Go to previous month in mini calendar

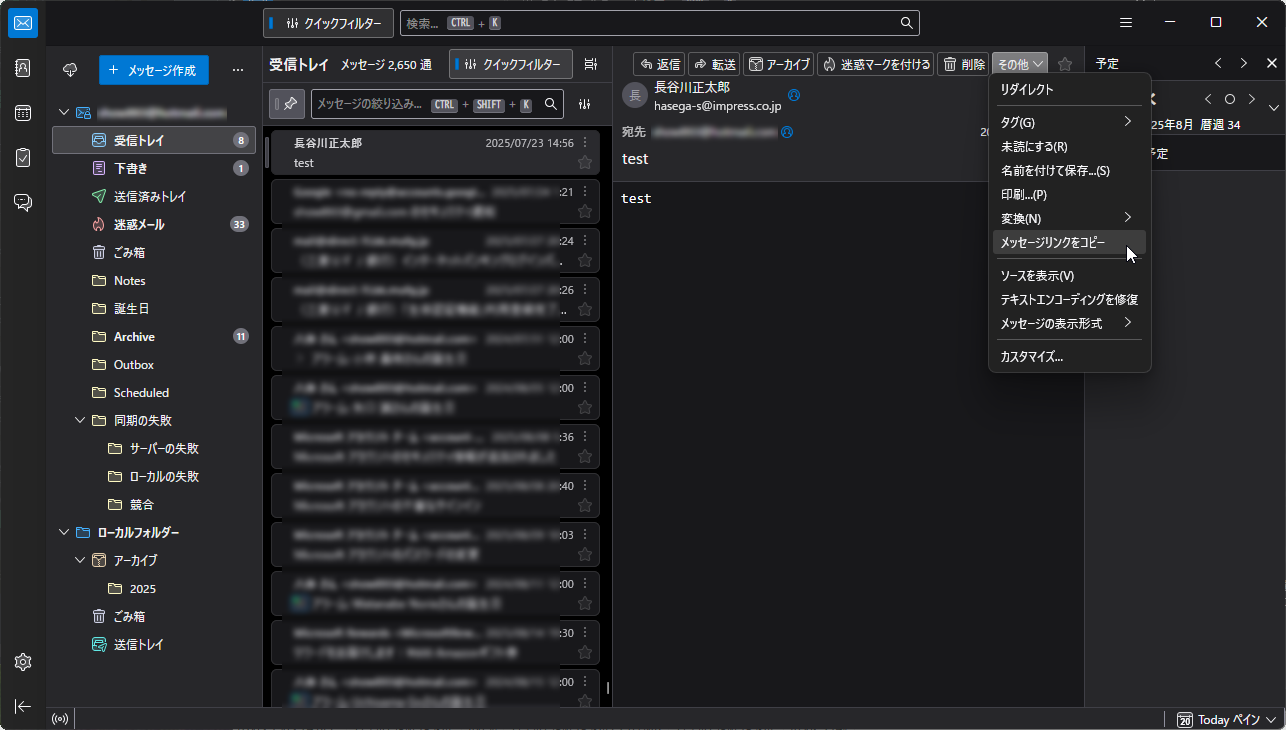(x=1208, y=99)
